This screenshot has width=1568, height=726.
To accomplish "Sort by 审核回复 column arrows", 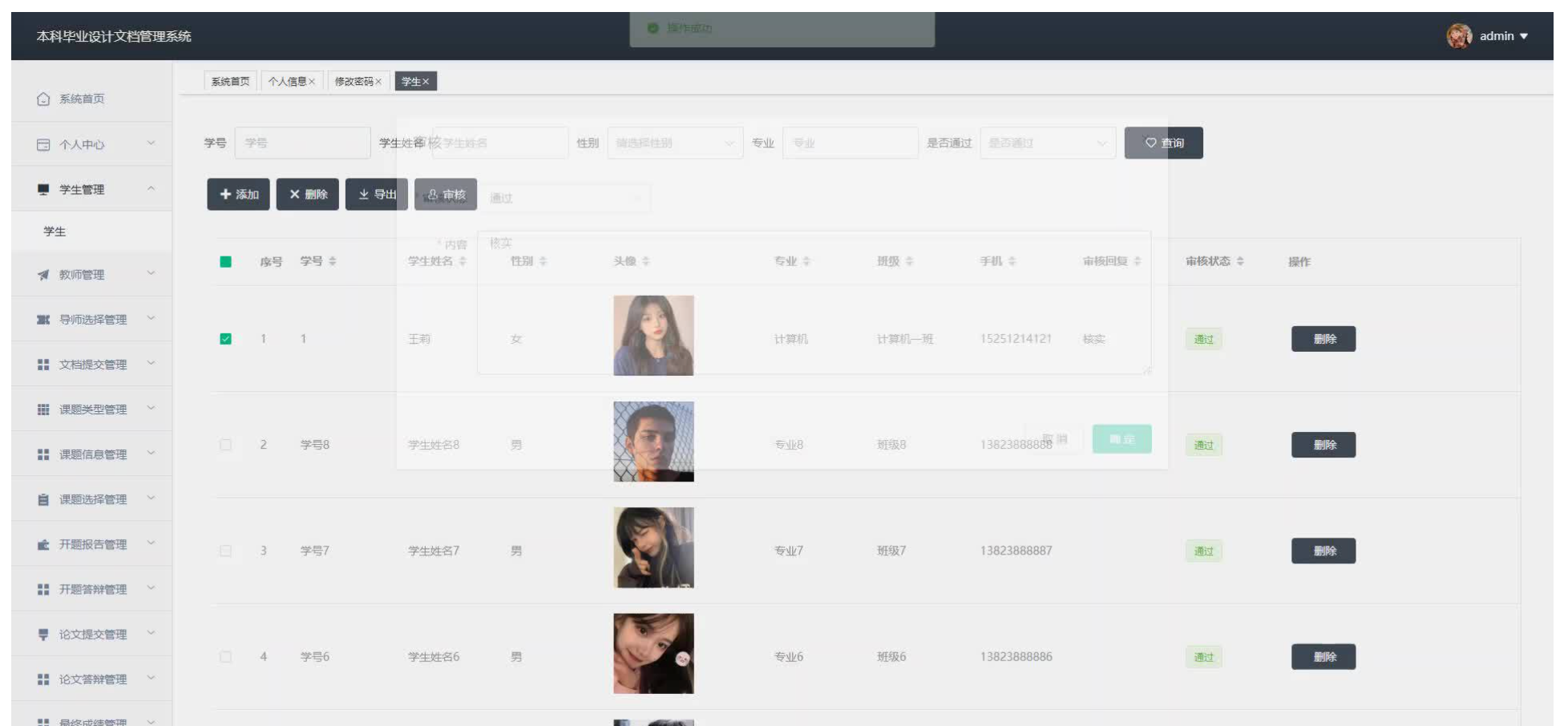I will point(1137,261).
